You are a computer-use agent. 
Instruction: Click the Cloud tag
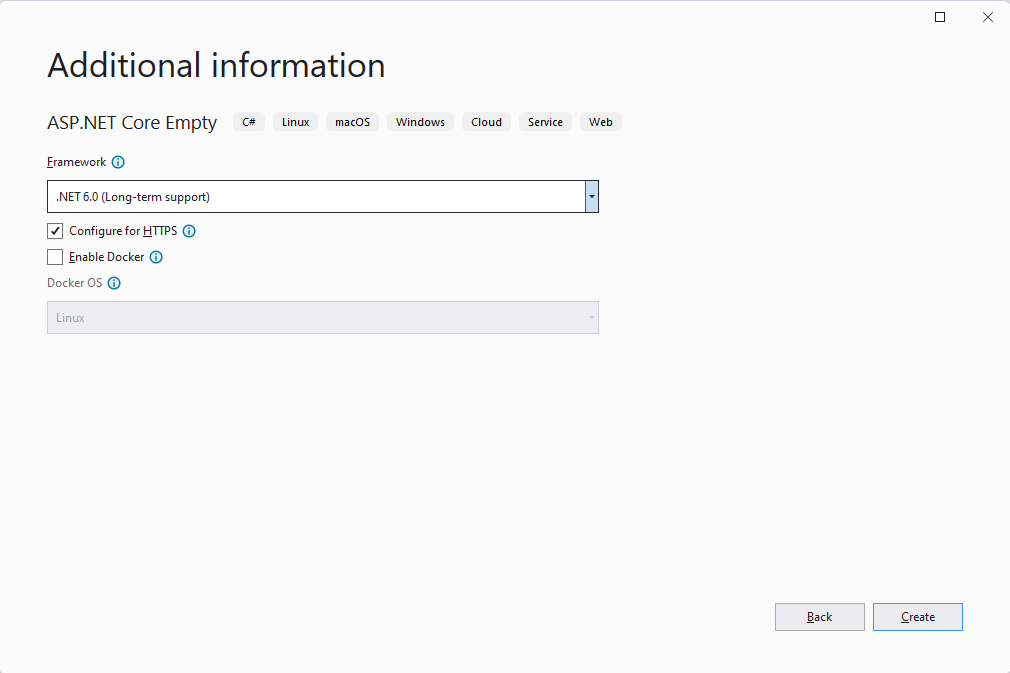coord(486,122)
